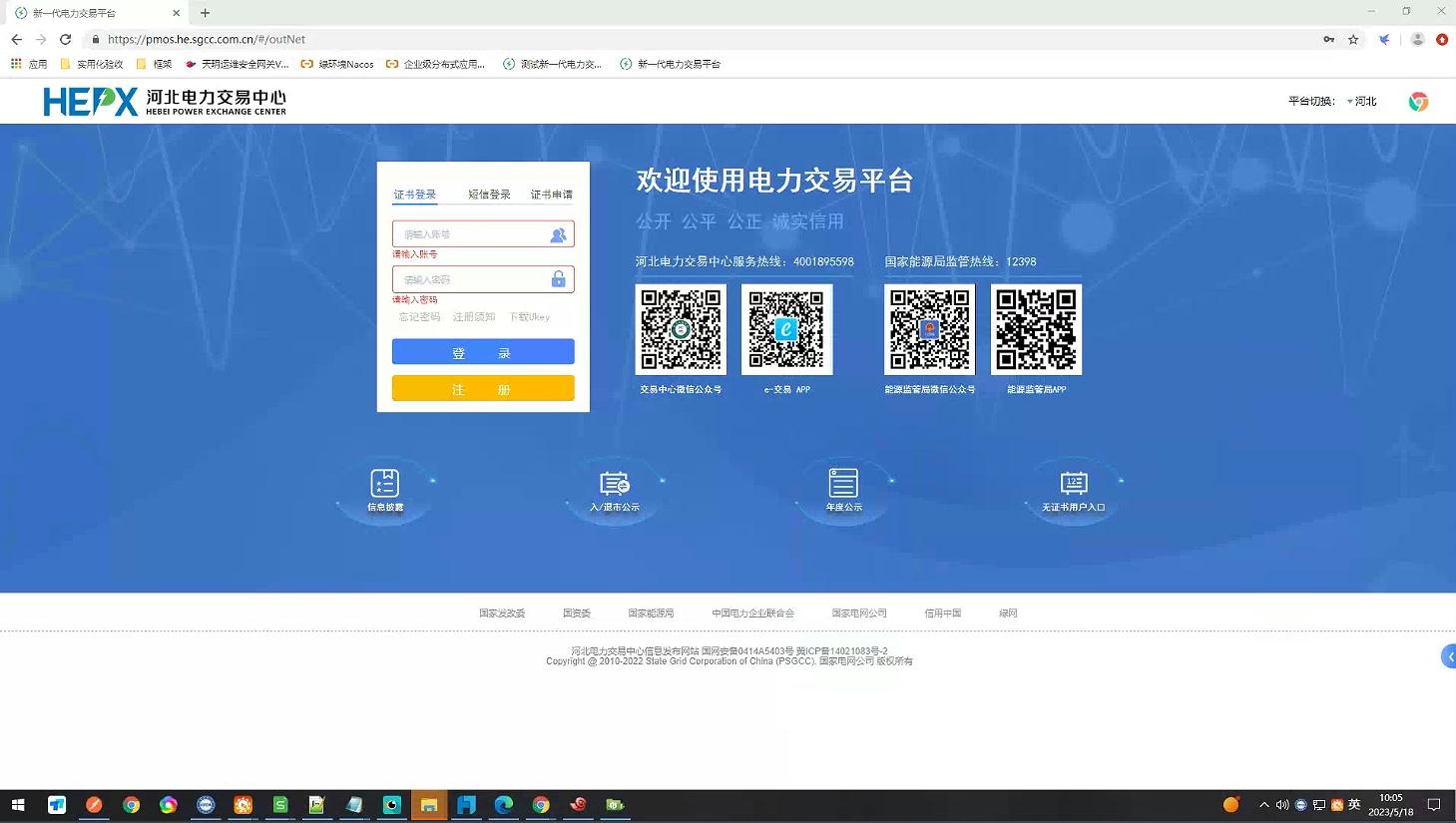Click the taskbar clock showing 10:05
Screen dimensions: 1456x823
point(1390,805)
